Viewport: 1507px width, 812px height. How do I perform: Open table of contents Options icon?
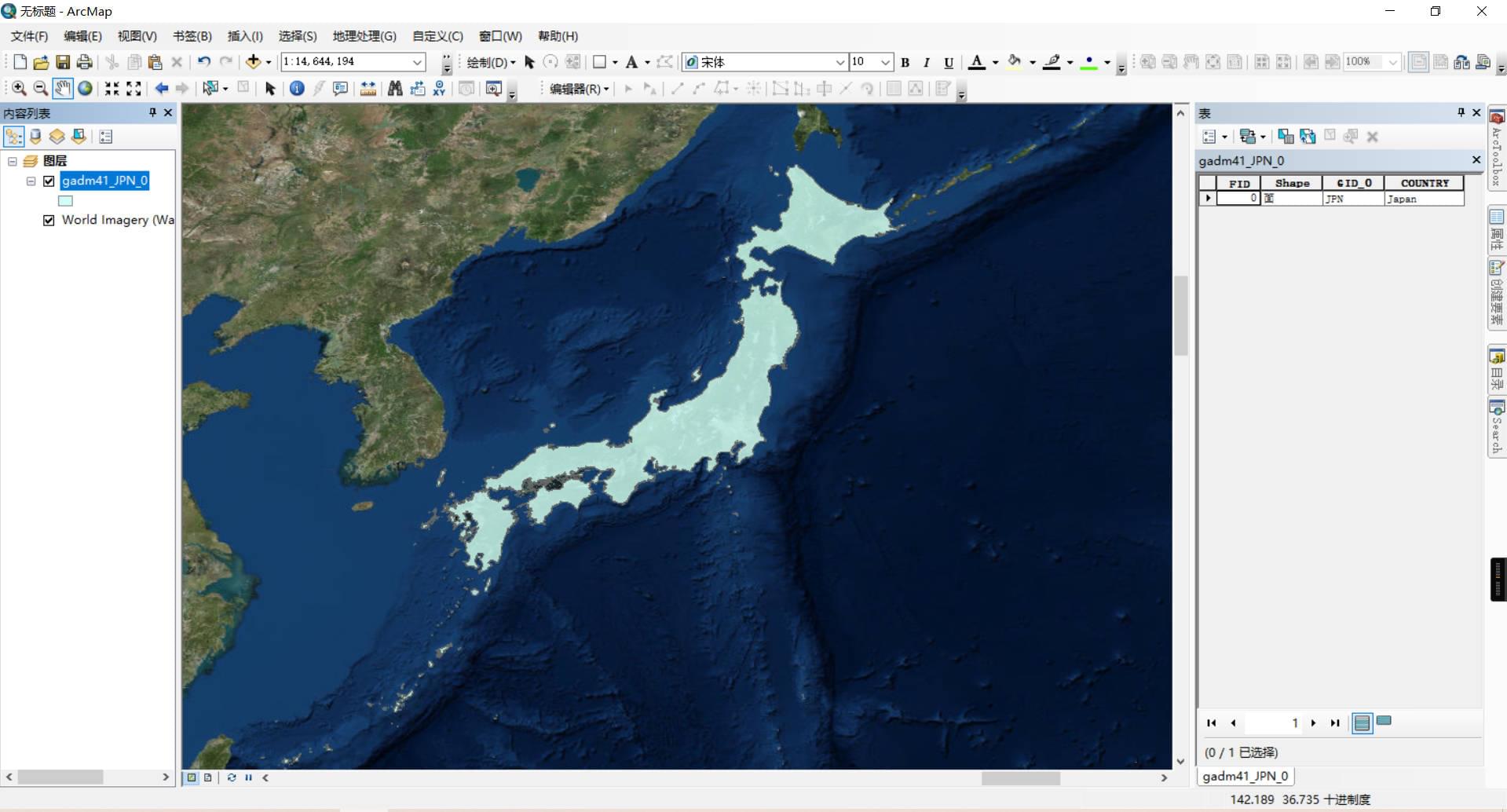click(106, 137)
